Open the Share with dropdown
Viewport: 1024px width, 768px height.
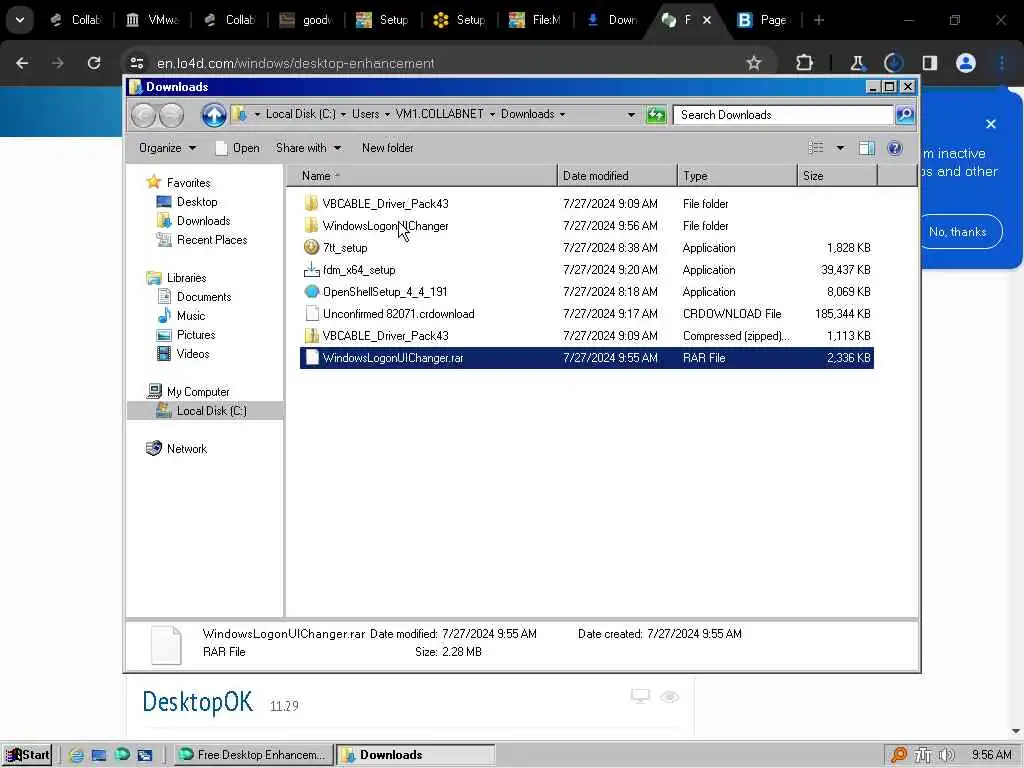point(308,148)
